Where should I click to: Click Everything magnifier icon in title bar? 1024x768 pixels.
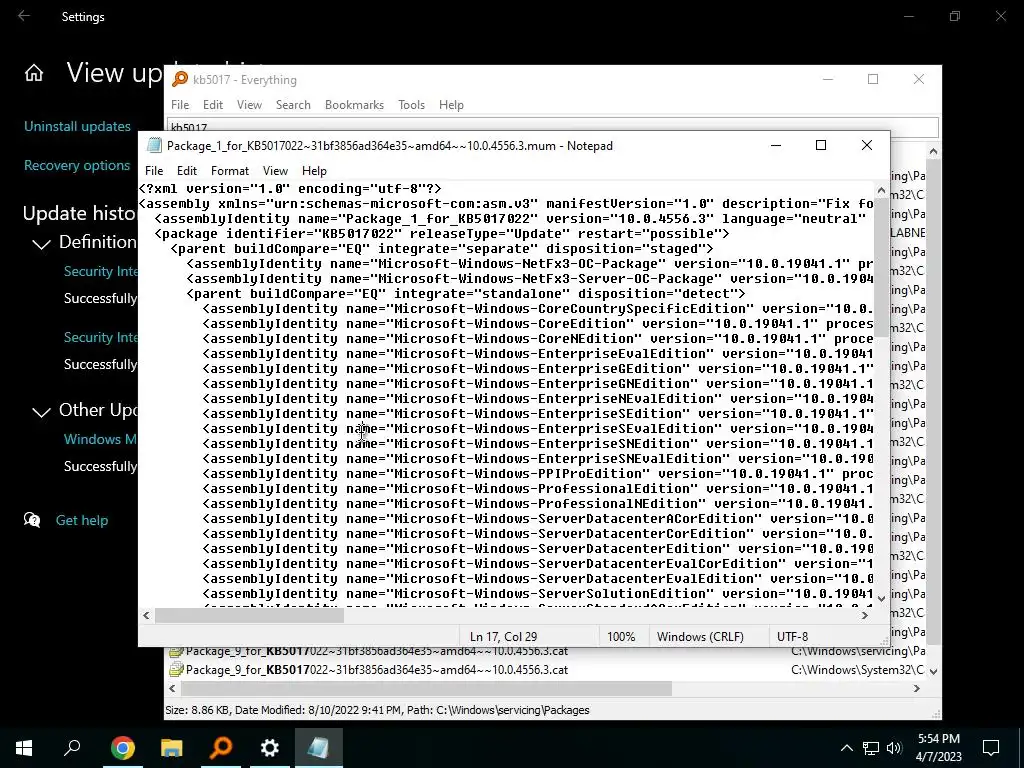tap(180, 80)
